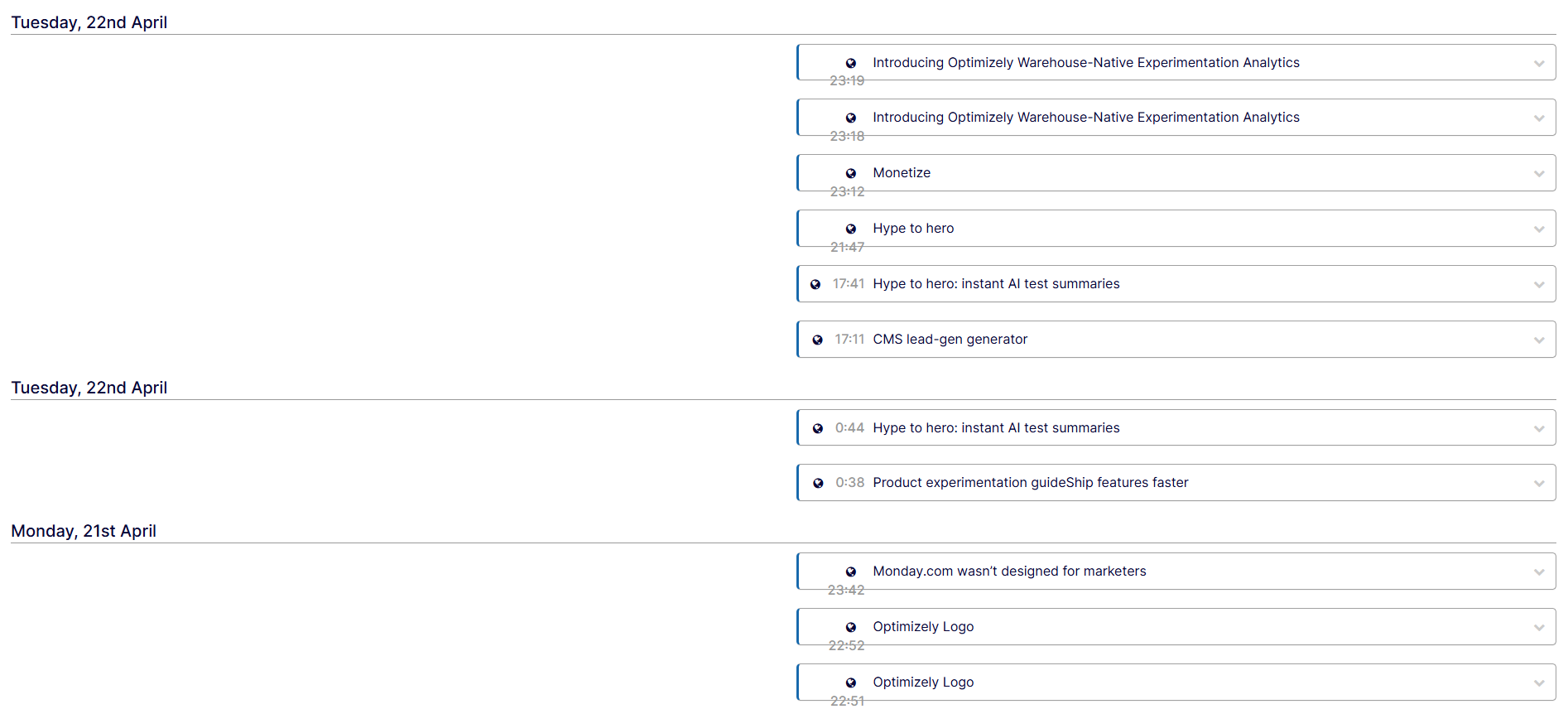Open 'Monday.com wasn't designed for marketers' title

[1009, 572]
